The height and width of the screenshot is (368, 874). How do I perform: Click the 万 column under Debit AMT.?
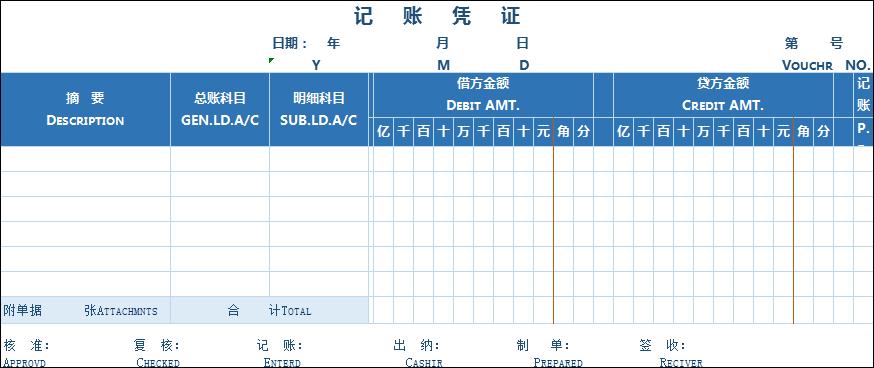pyautogui.click(x=463, y=132)
